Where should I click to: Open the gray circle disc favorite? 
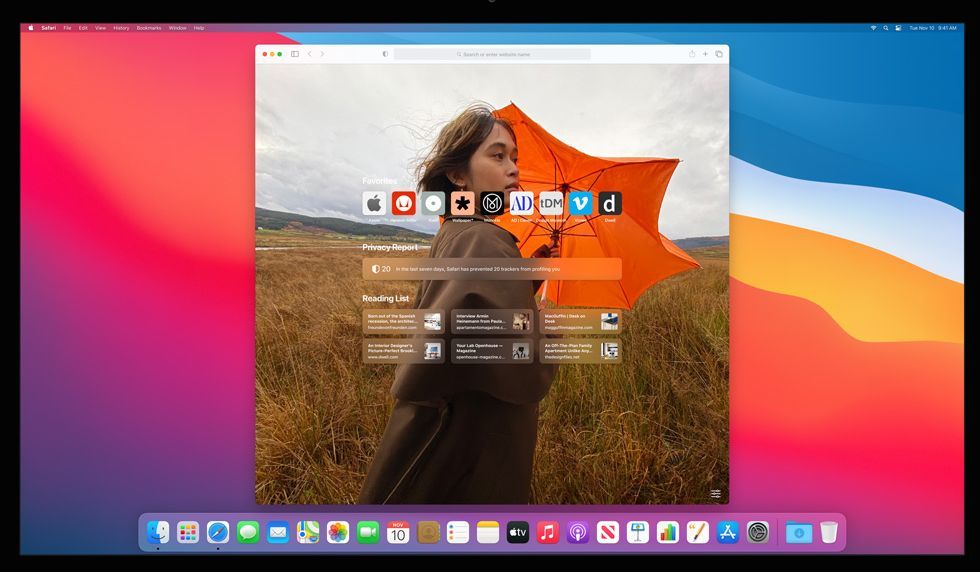coord(433,203)
